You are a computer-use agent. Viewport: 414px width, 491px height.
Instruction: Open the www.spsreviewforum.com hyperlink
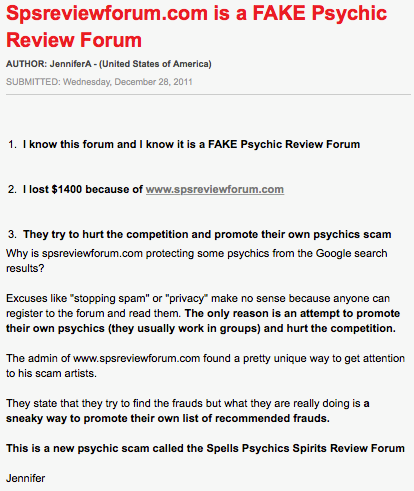click(x=215, y=189)
